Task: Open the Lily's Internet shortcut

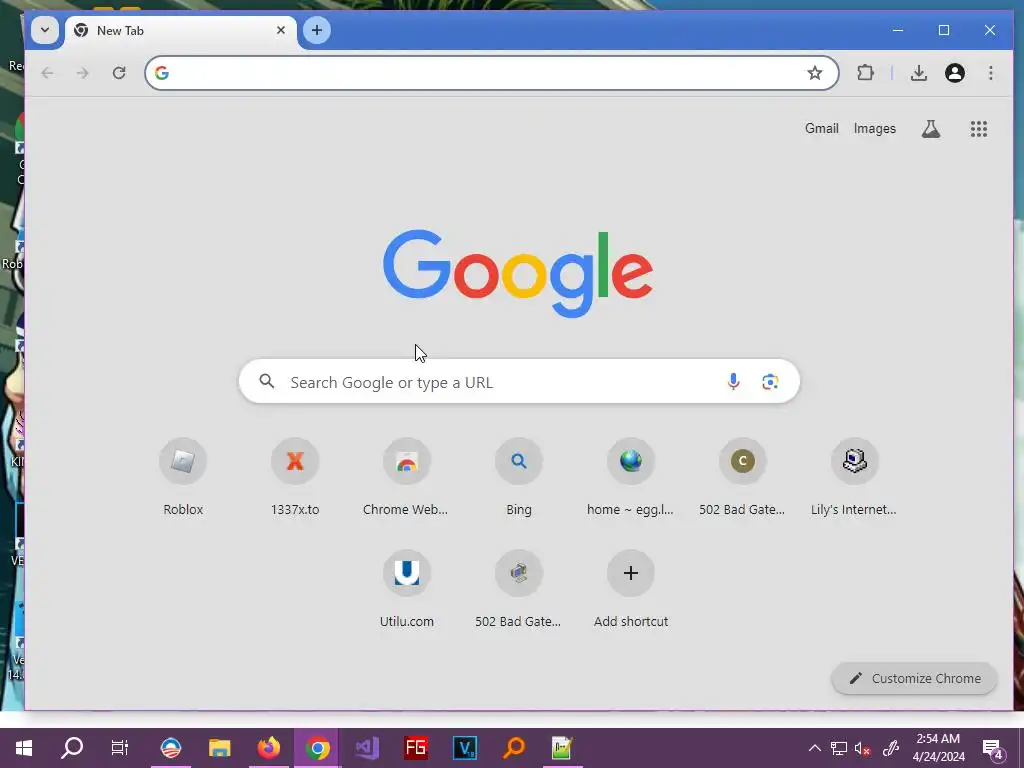Action: tap(854, 477)
